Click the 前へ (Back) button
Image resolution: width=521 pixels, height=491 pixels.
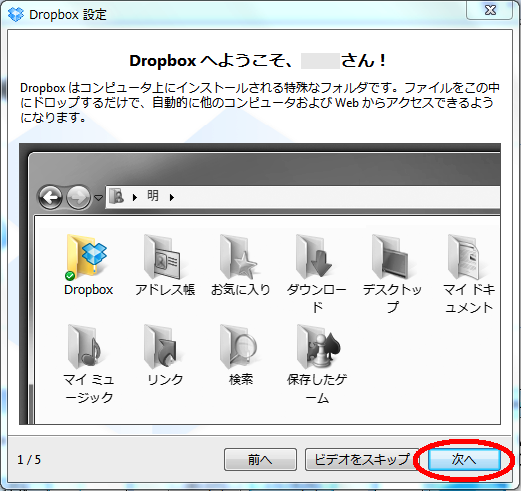click(x=260, y=460)
